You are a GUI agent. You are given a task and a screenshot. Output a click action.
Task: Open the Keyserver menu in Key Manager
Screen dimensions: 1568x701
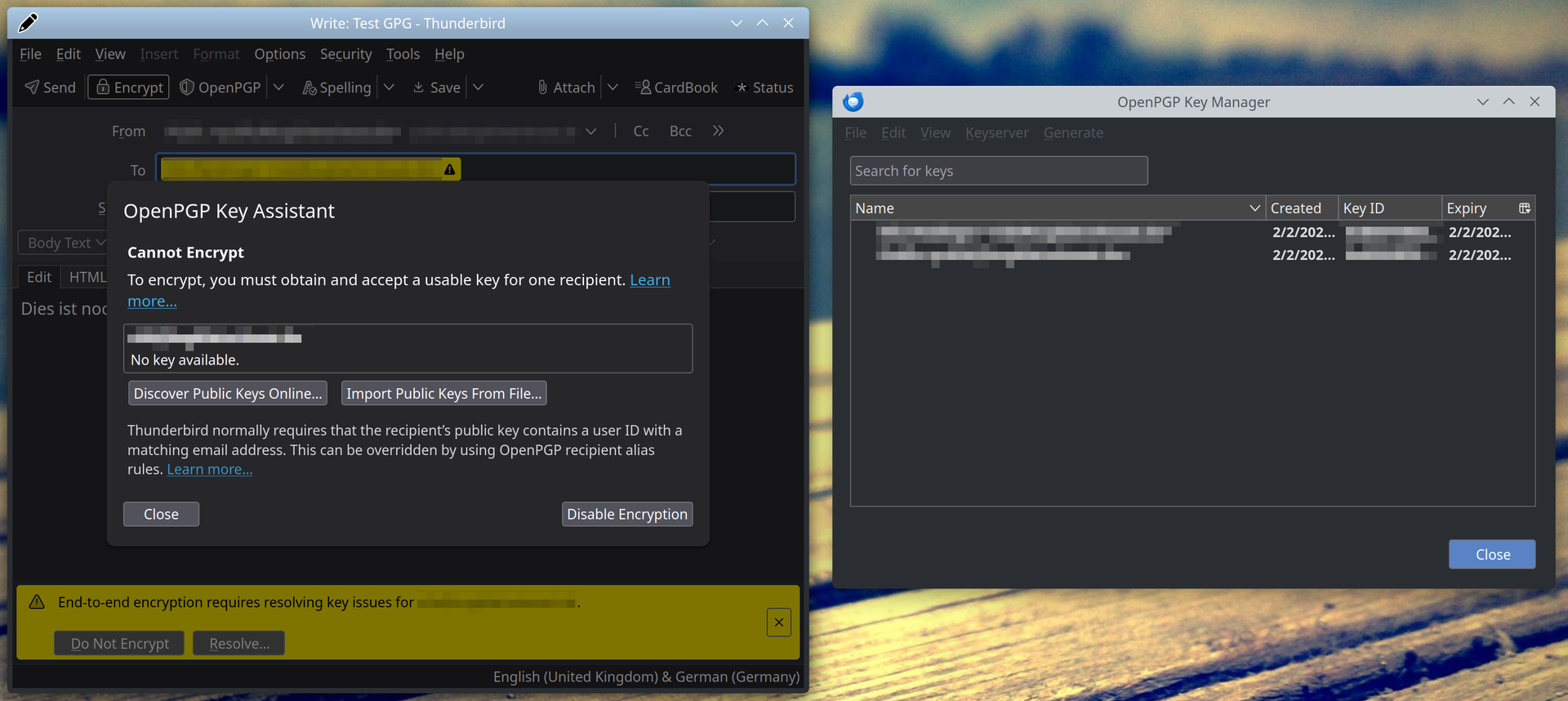pyautogui.click(x=996, y=133)
